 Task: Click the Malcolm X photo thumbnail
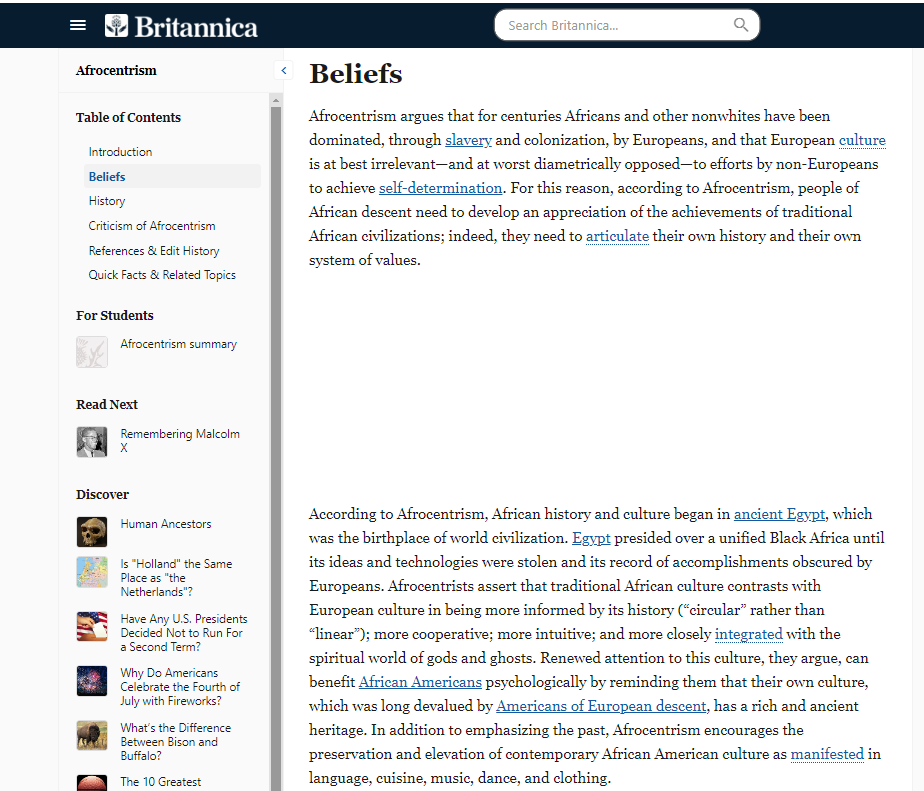tap(92, 441)
